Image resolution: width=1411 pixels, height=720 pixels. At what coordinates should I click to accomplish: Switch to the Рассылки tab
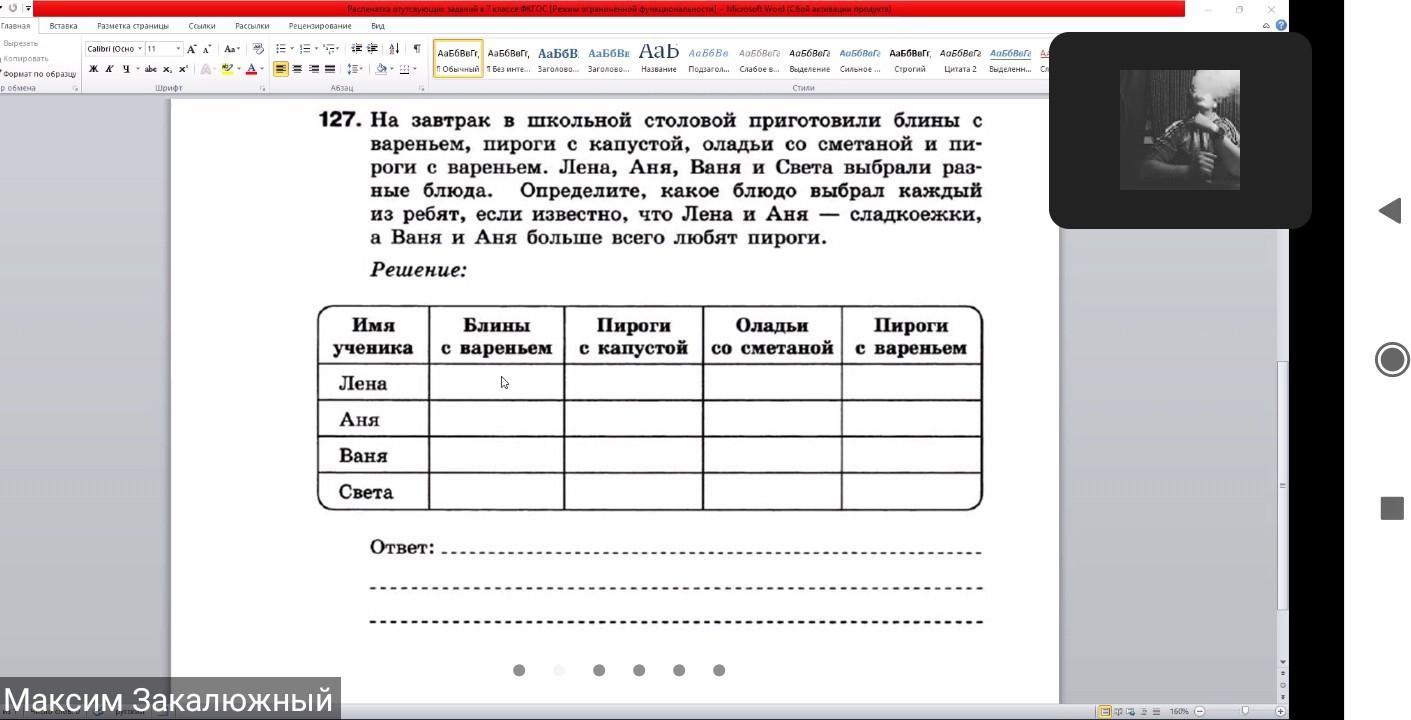[x=252, y=26]
